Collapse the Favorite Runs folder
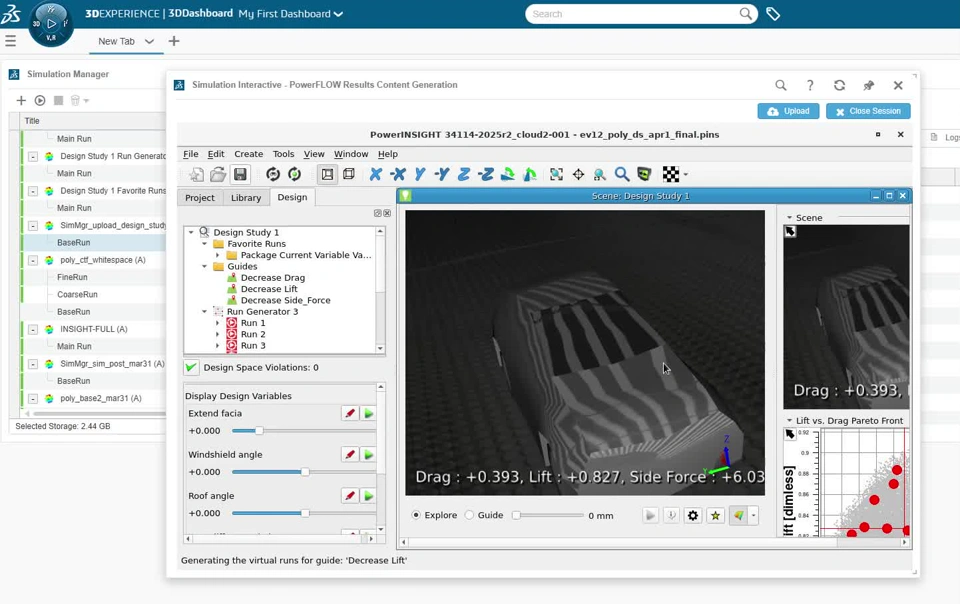The height and width of the screenshot is (604, 960). (x=204, y=244)
